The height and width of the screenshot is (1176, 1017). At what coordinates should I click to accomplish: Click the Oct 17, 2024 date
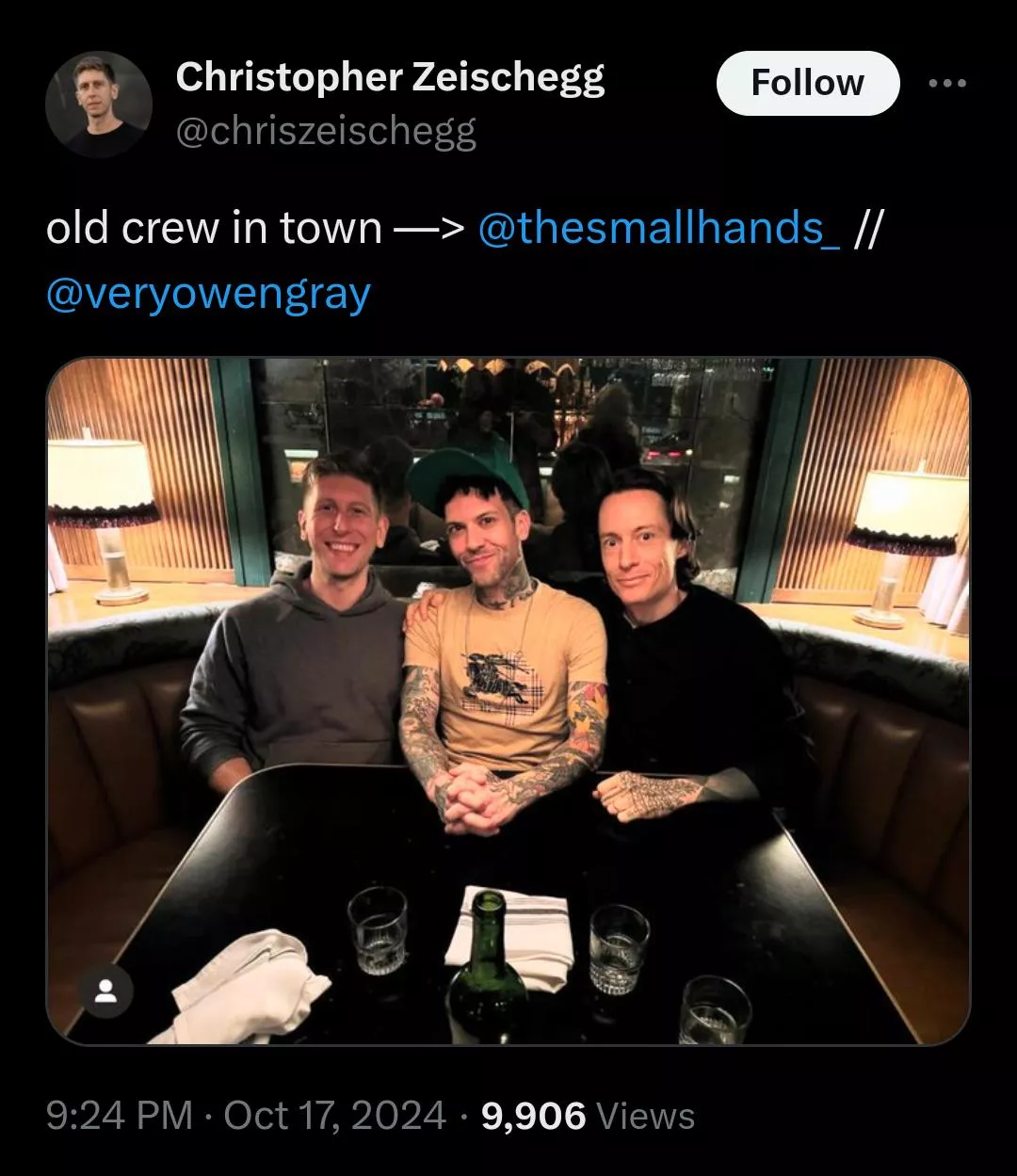335,1116
